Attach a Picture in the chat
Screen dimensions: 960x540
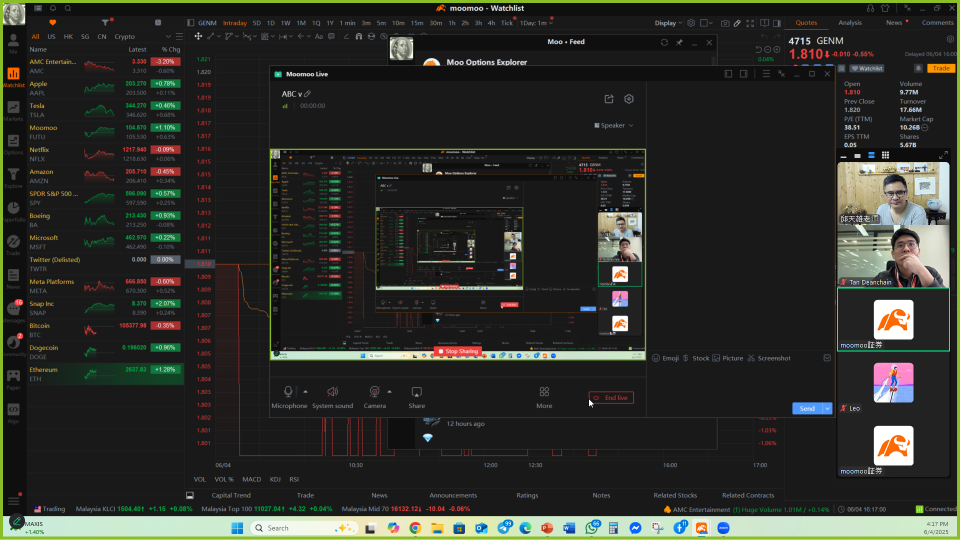(727, 358)
